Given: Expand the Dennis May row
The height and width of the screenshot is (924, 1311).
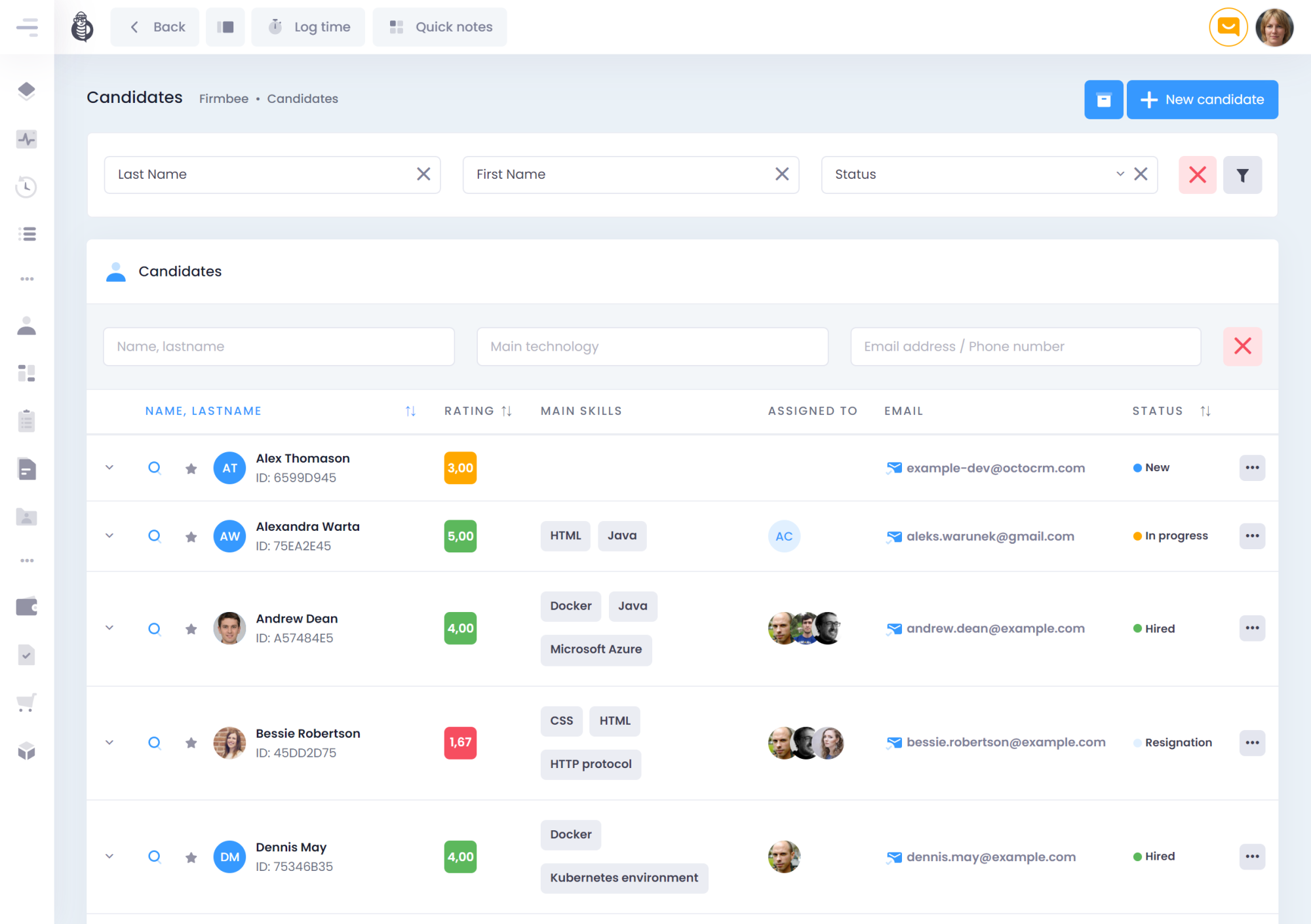Looking at the screenshot, I should point(109,857).
